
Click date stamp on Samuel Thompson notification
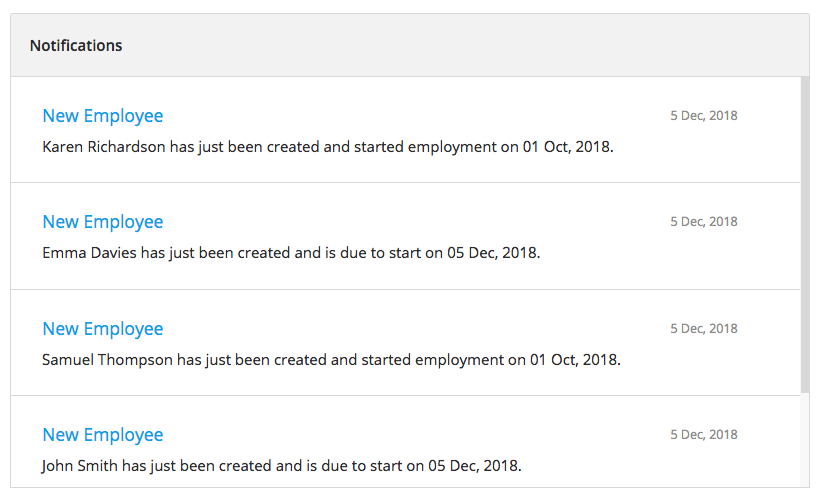tap(704, 329)
